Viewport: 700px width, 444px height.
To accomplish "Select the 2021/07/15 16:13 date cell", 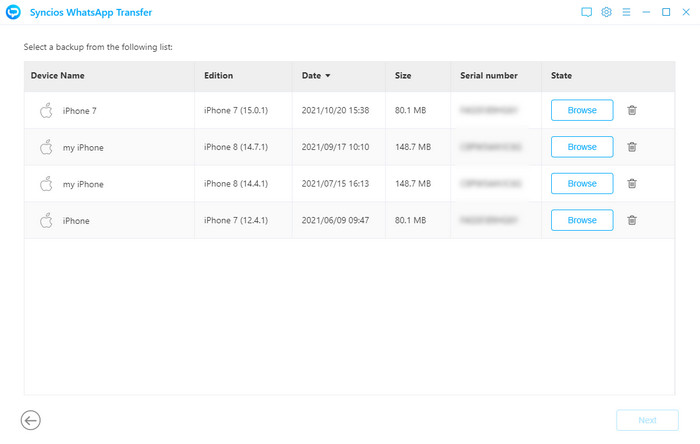I will [x=335, y=183].
